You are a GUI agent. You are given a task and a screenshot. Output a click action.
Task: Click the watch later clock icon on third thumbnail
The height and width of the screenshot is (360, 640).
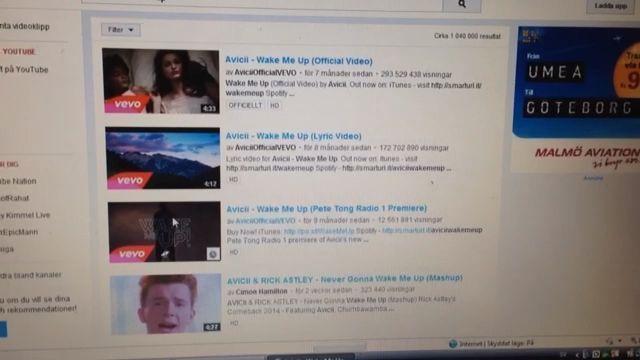213,254
